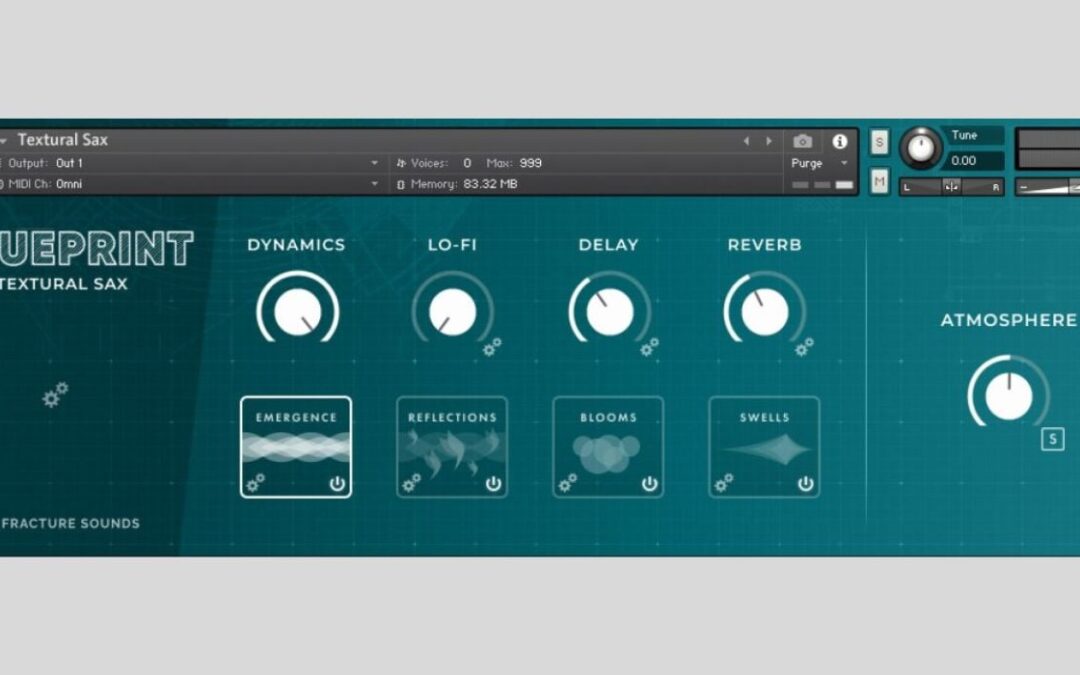Open the Delay effect settings gears
Image resolution: width=1080 pixels, height=675 pixels.
click(x=649, y=347)
